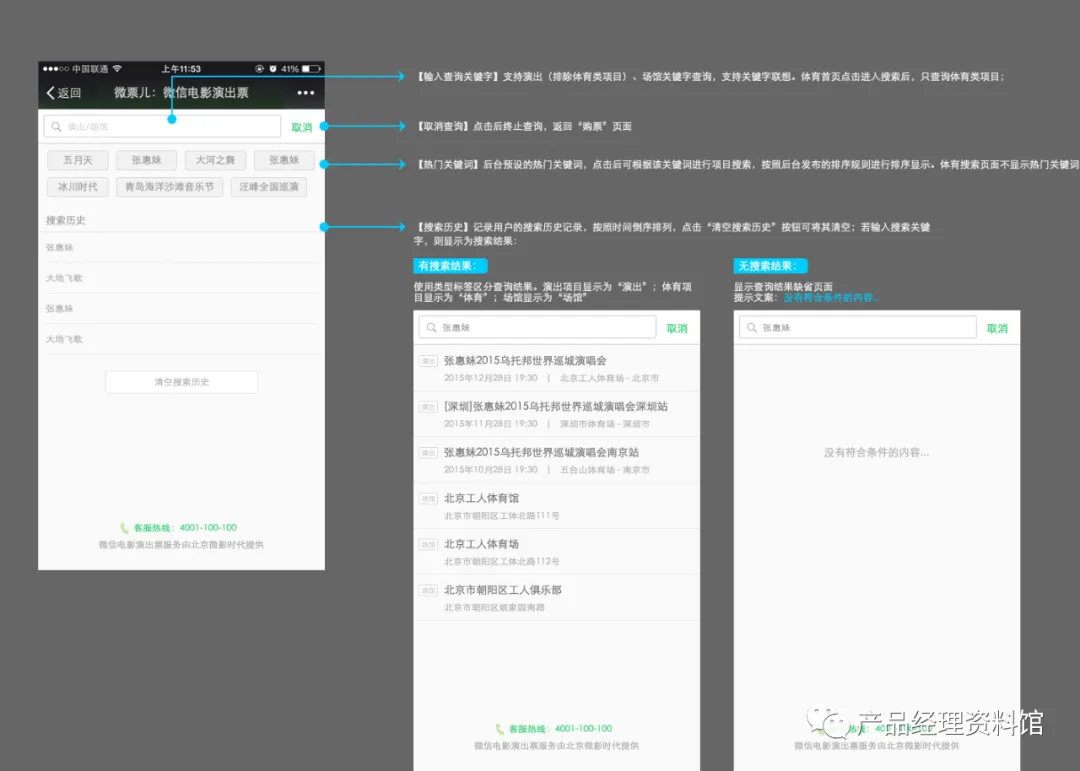Tap the 返回 back chevron

50,93
